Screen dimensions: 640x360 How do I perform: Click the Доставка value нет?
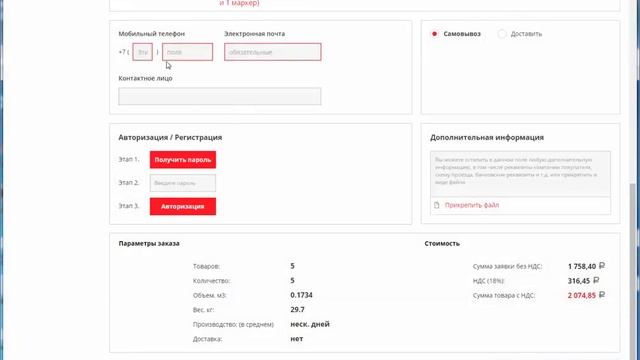[297, 339]
